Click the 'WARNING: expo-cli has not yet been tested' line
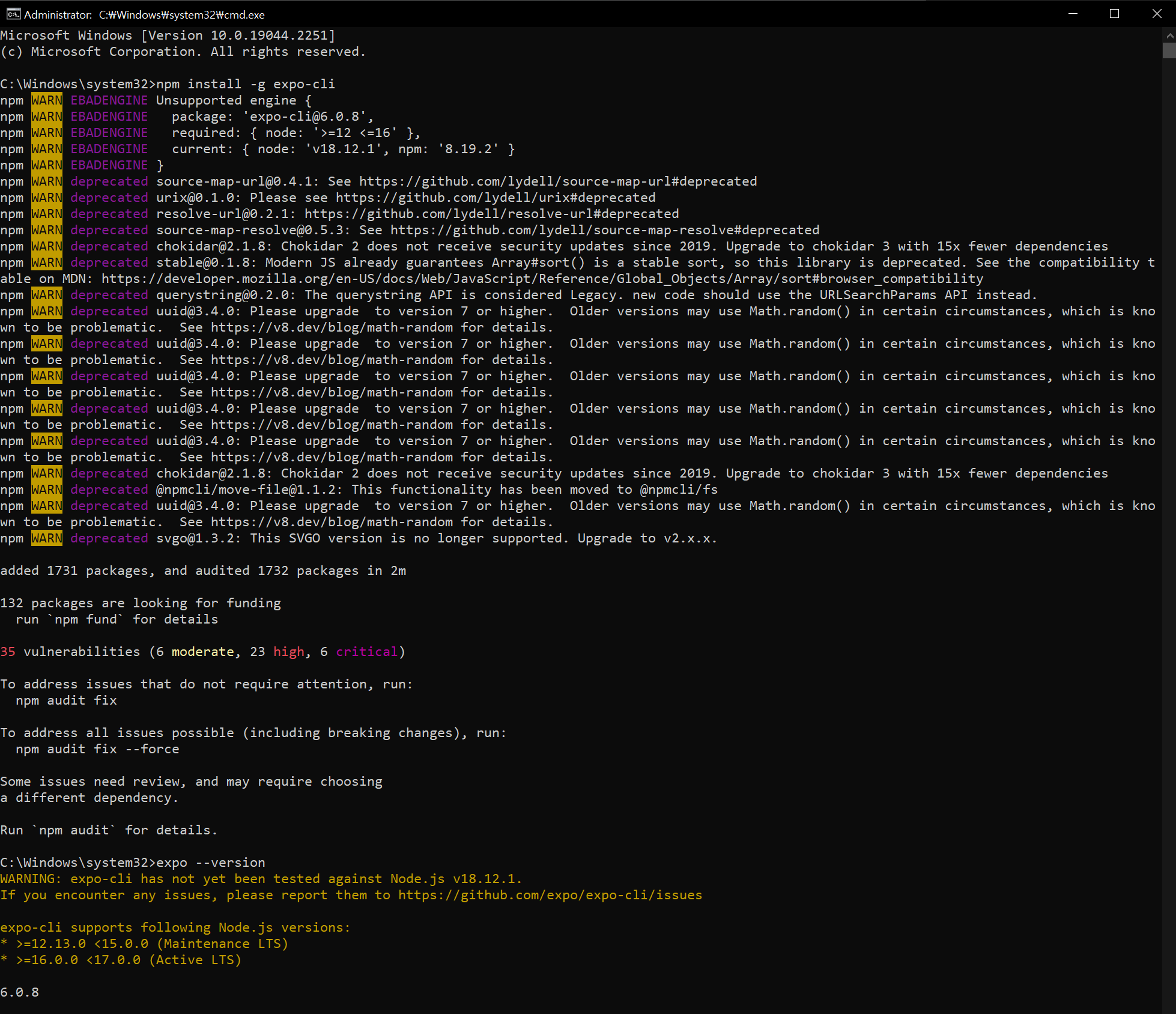 [x=261, y=879]
